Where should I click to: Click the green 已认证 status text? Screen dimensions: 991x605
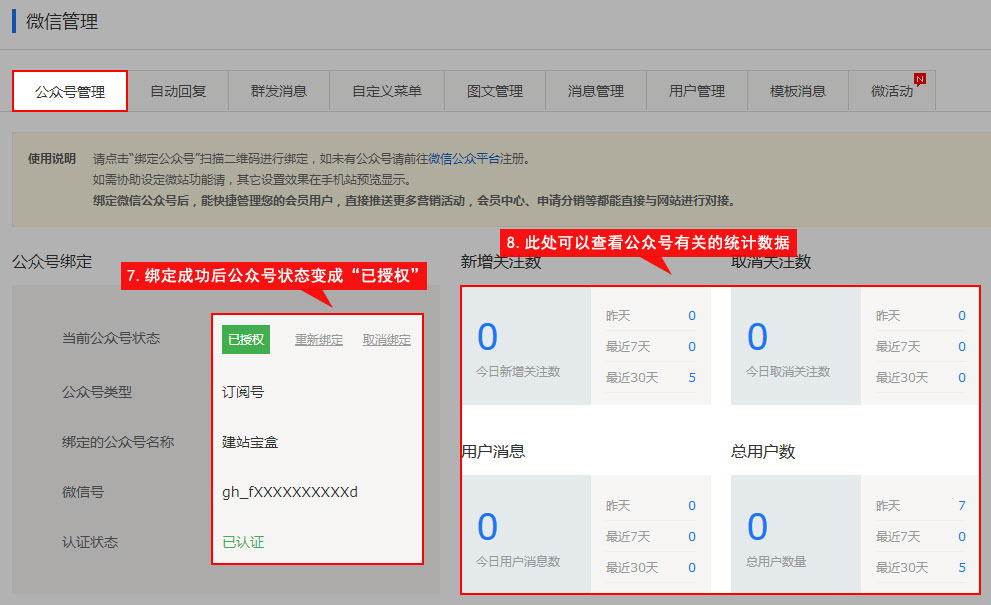click(x=243, y=542)
